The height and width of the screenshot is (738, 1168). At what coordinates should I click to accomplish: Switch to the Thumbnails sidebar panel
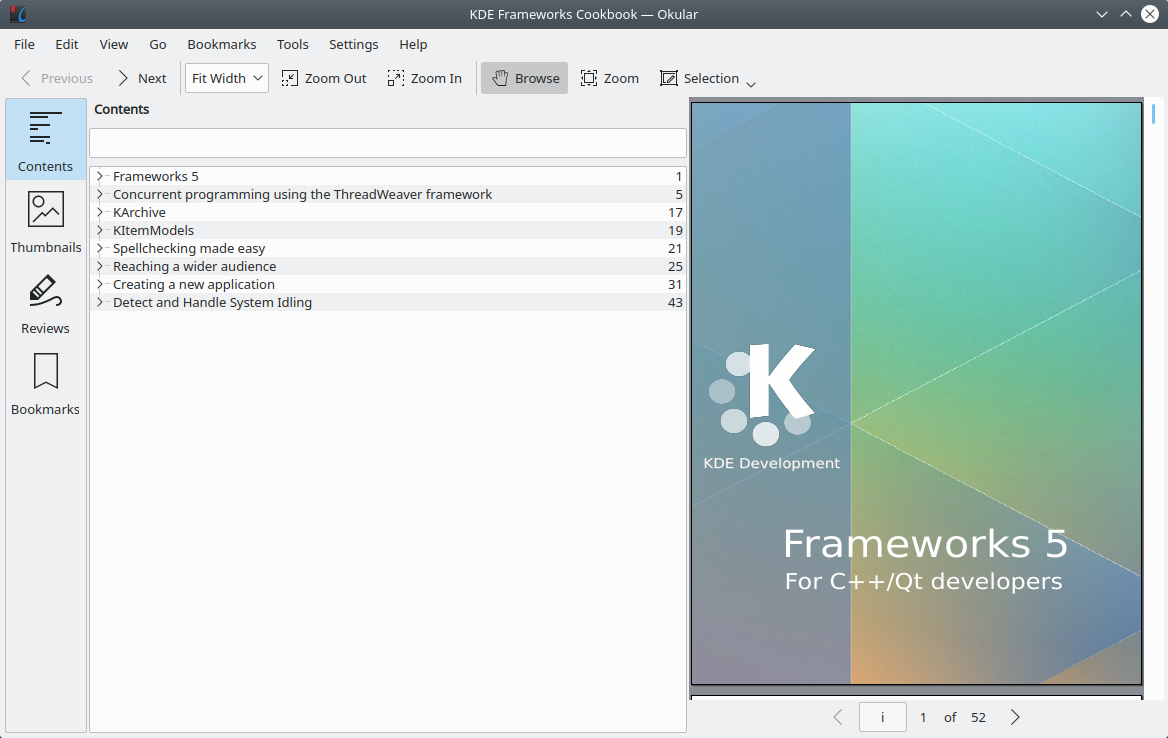[45, 222]
